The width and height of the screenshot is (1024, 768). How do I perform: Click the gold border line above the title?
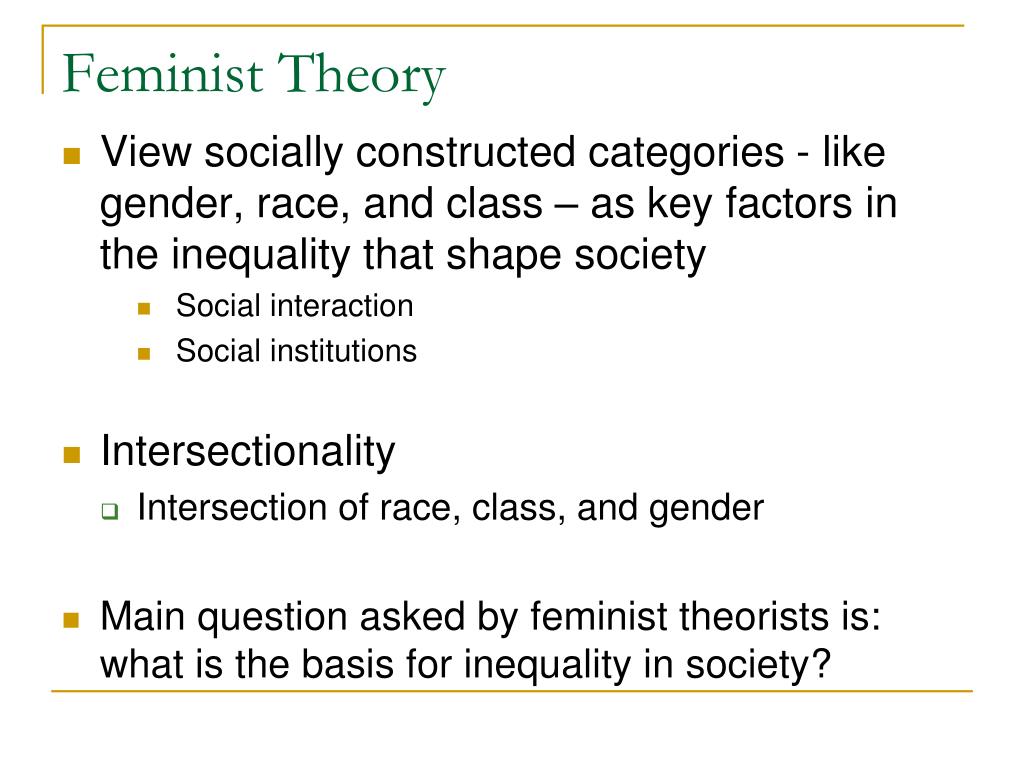[x=503, y=26]
